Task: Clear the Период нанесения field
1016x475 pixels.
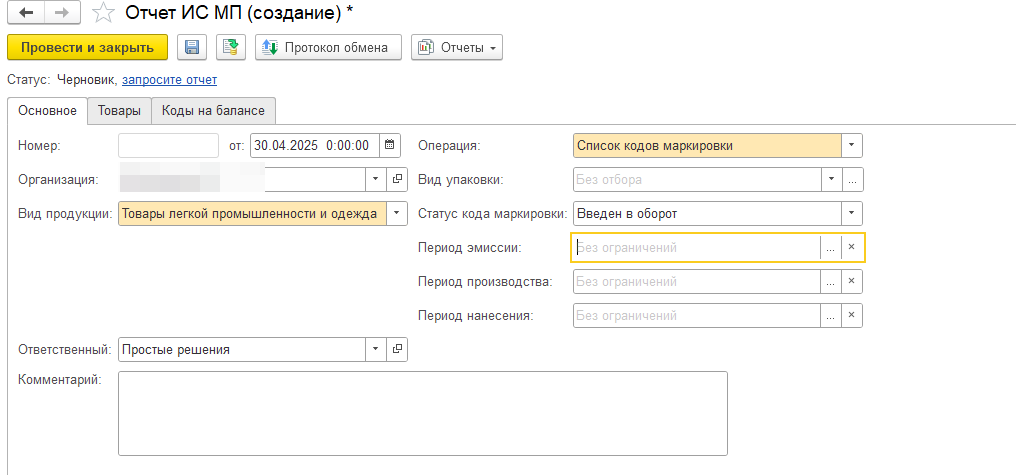Action: click(852, 315)
